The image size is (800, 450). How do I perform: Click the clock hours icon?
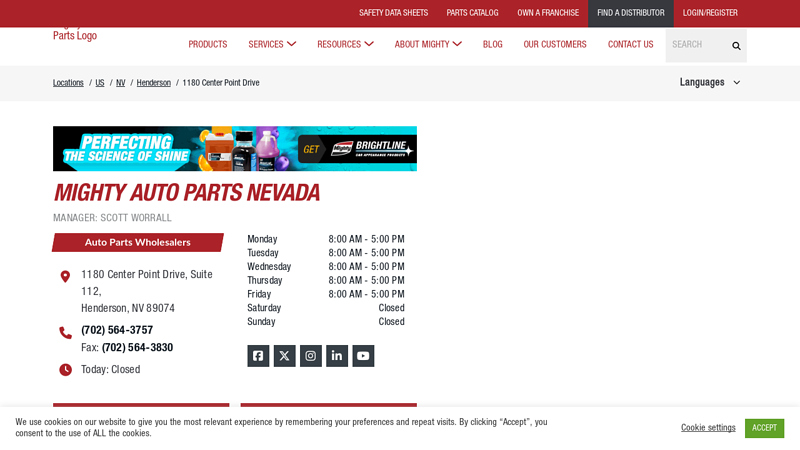(65, 370)
